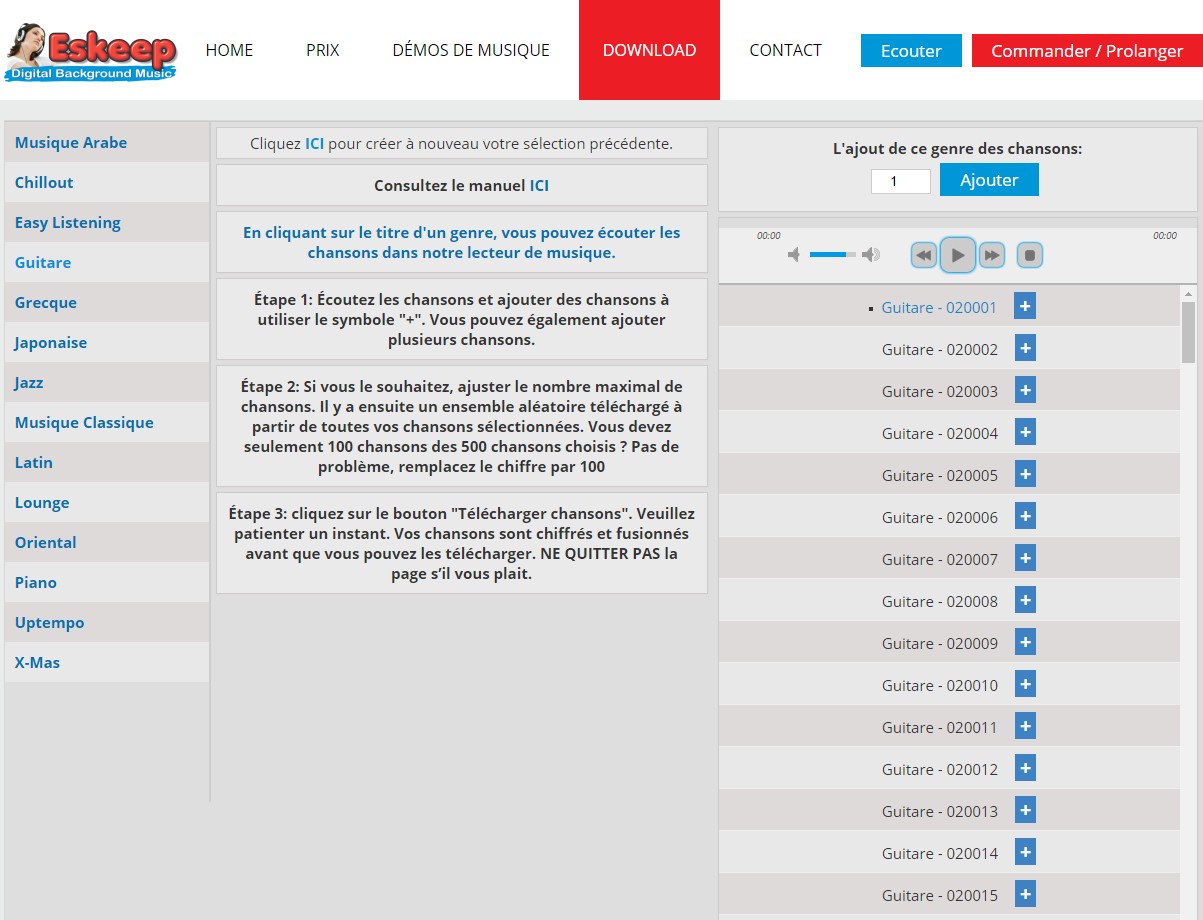Add song Guitare - 020010 with plus icon
This screenshot has width=1203, height=920.
click(x=1025, y=684)
